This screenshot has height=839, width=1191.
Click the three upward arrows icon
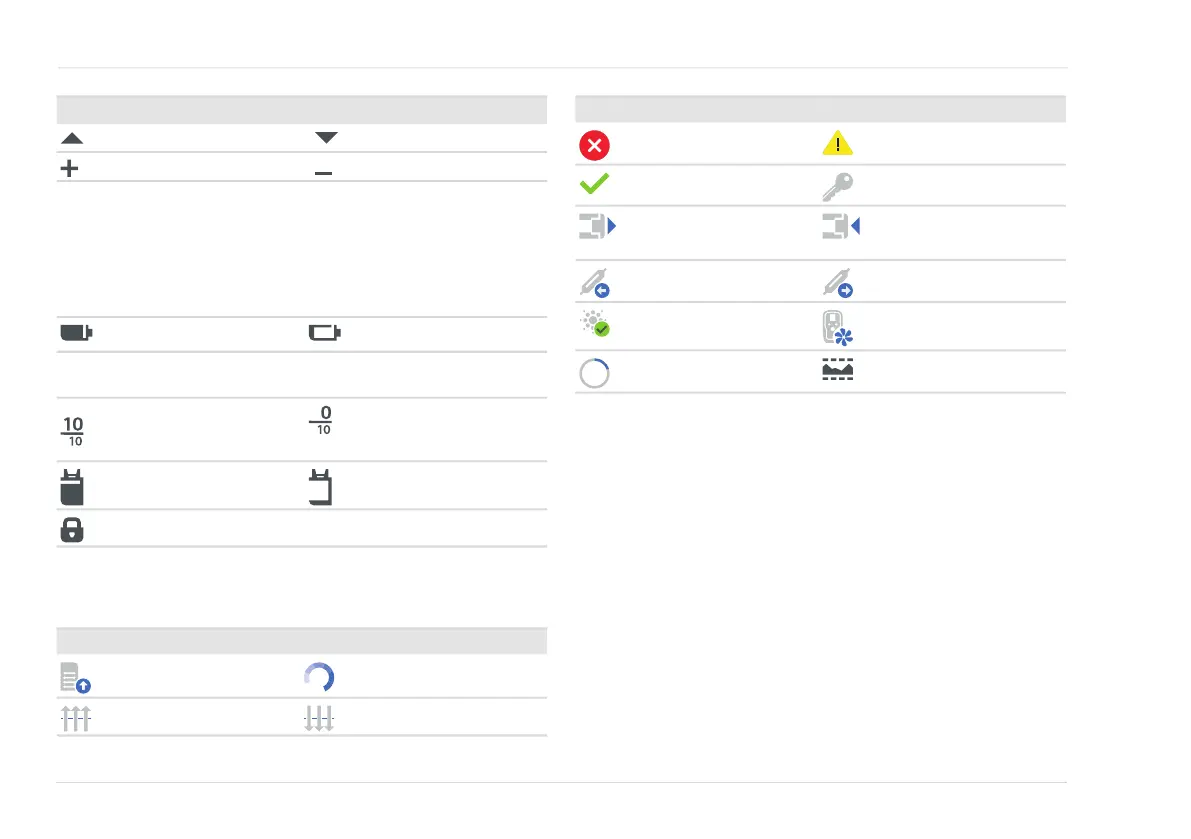pyautogui.click(x=75, y=719)
